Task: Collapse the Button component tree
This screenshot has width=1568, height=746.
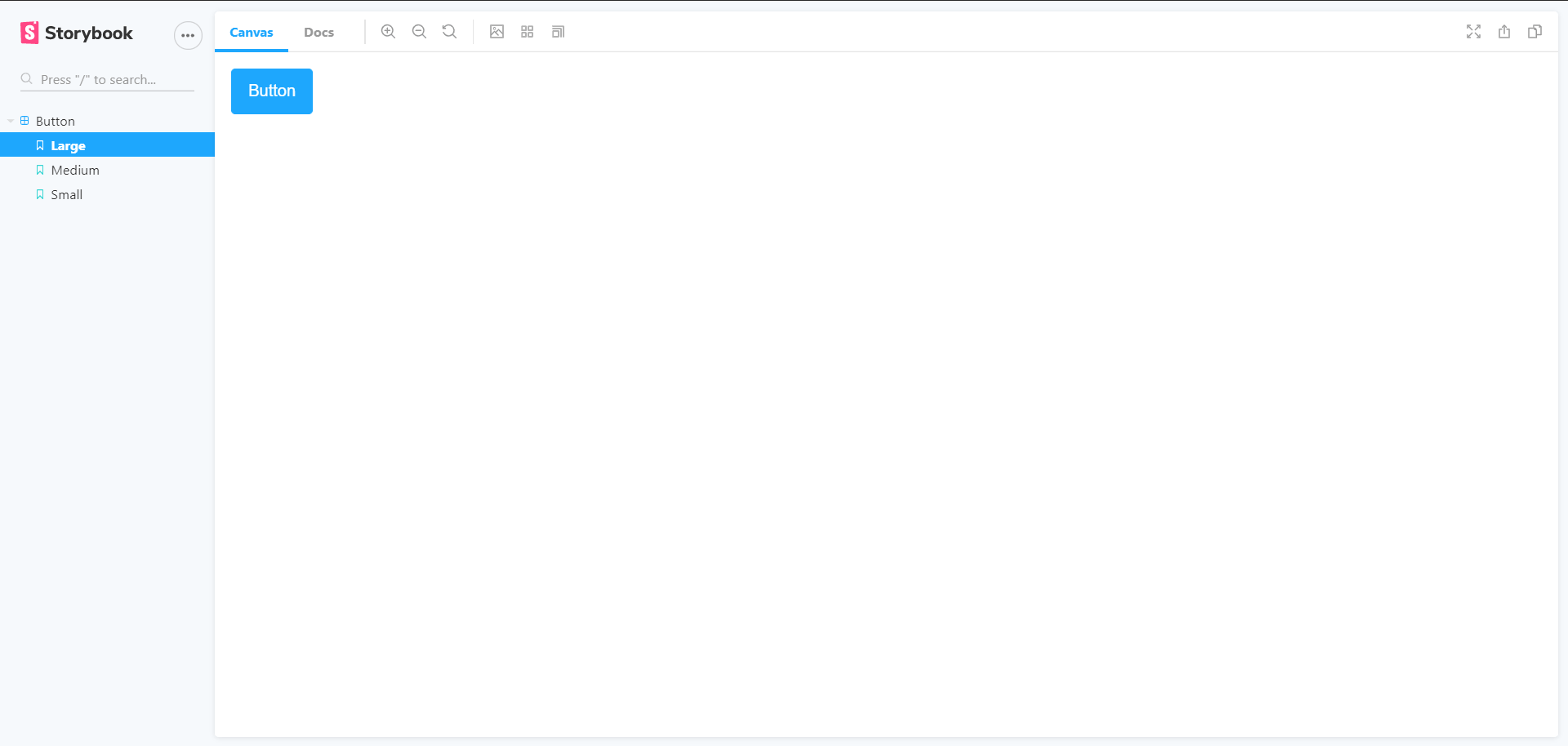Action: 11,121
